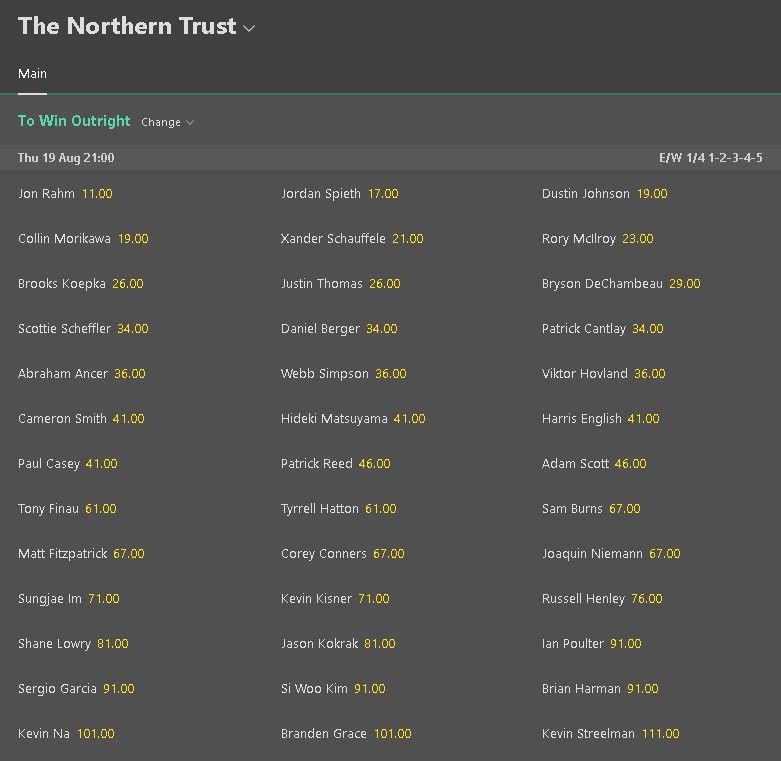Open the Change market dropdown

tap(167, 122)
